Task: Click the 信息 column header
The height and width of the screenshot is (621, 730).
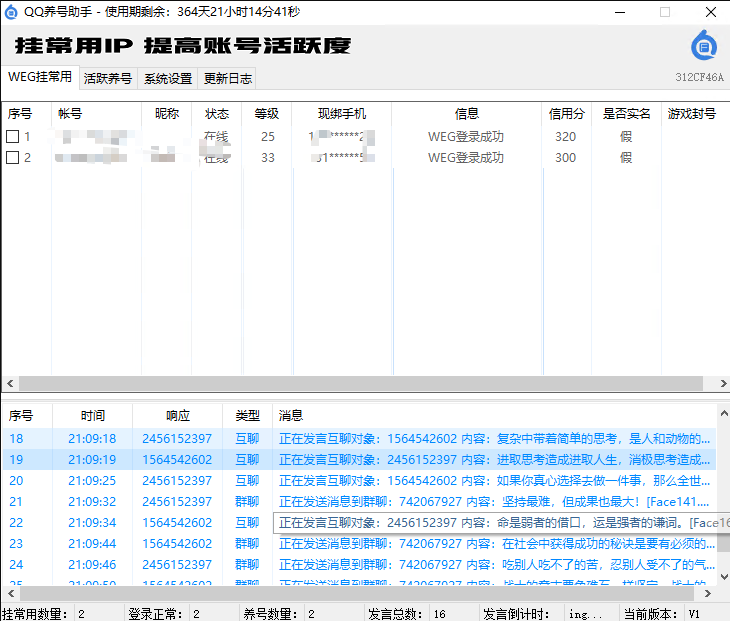Action: coord(467,114)
